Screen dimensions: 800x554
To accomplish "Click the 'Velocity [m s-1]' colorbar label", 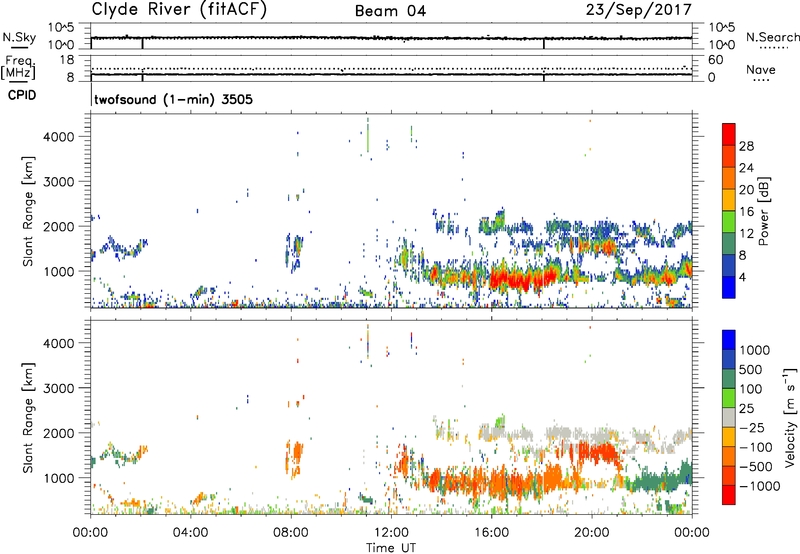I will click(790, 417).
